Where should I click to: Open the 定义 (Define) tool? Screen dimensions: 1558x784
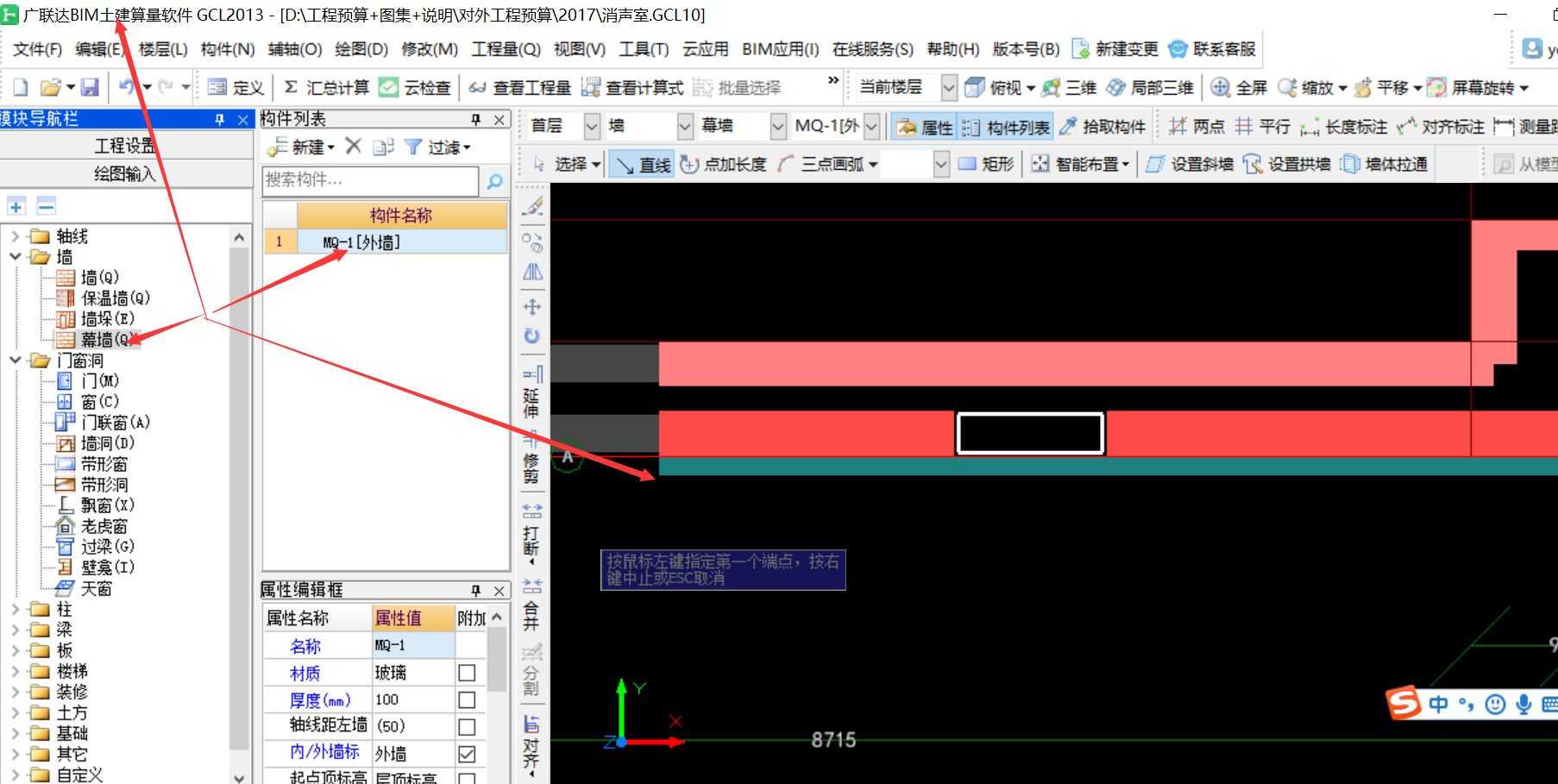click(236, 87)
